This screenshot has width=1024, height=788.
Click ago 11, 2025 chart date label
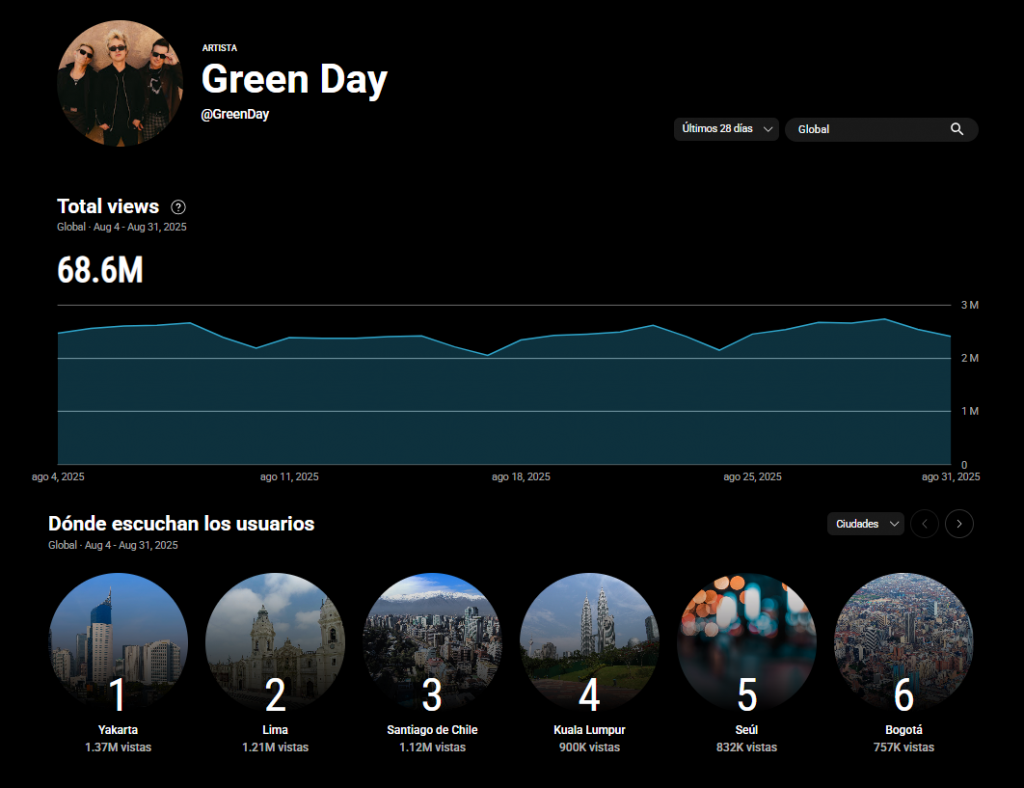[x=289, y=477]
